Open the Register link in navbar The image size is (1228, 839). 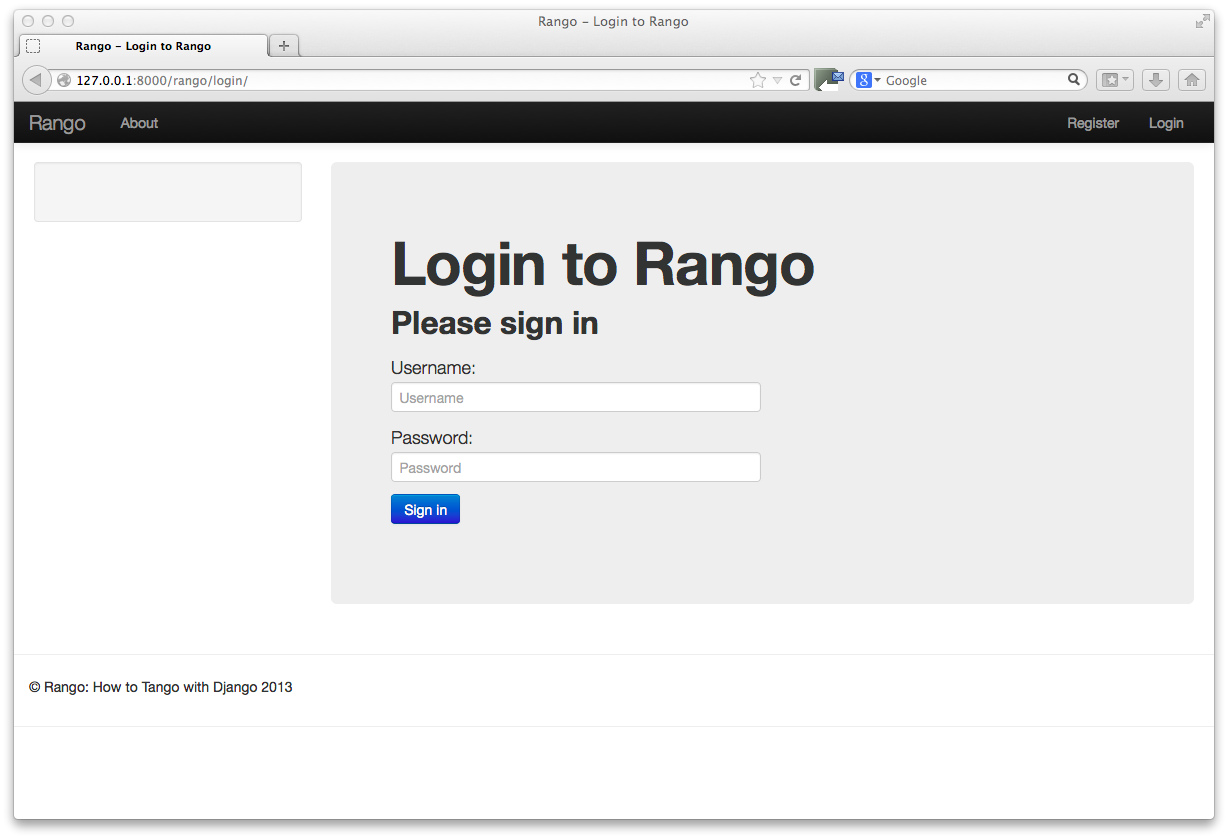click(1093, 123)
